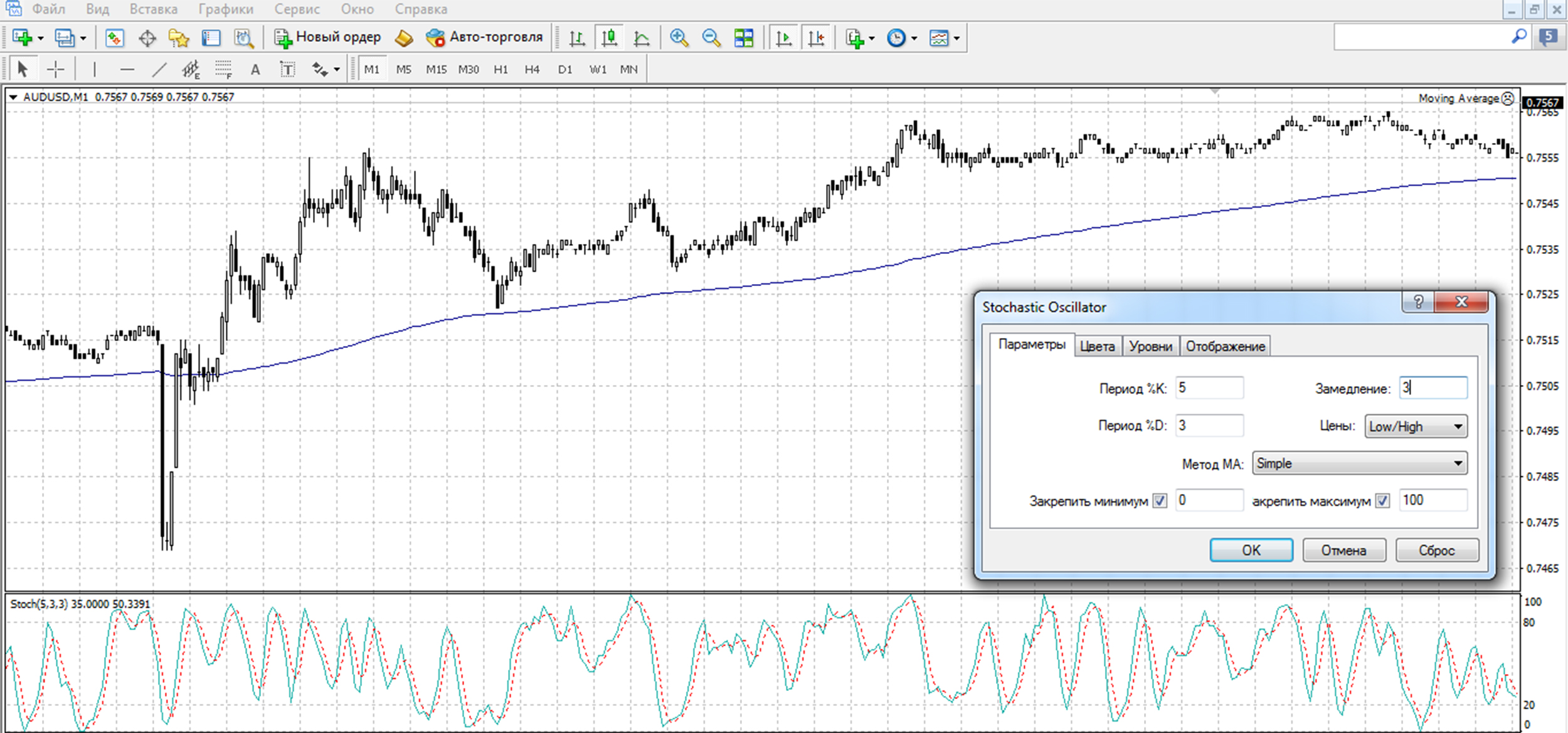Open the Profiles icon
Viewport: 1568px width, 733px height.
coord(65,38)
